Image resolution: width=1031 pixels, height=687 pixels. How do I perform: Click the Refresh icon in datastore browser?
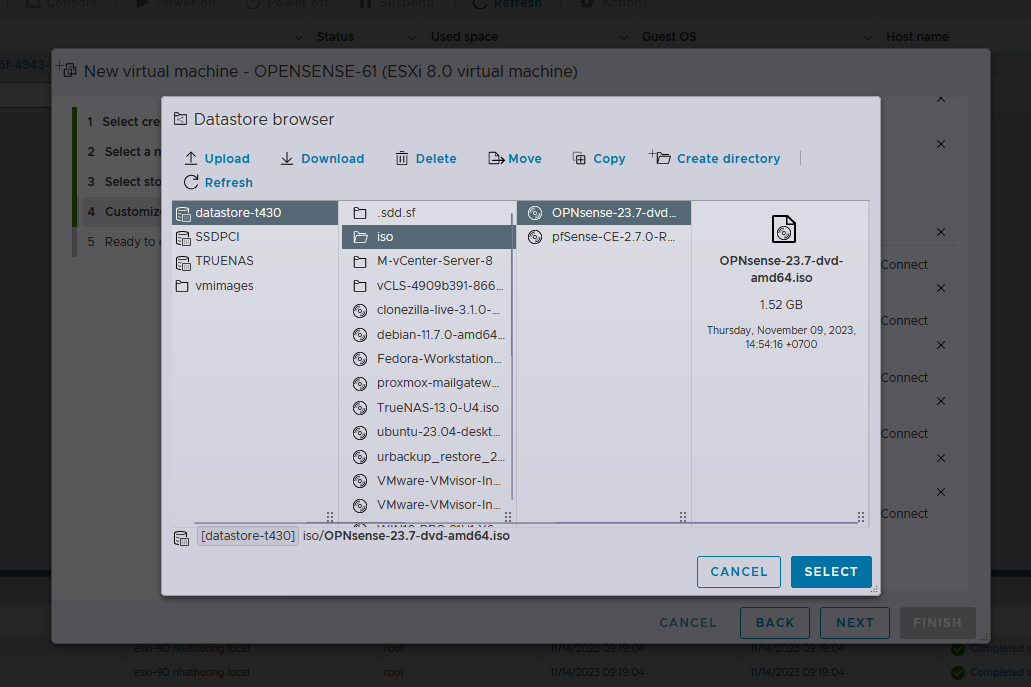[x=191, y=182]
